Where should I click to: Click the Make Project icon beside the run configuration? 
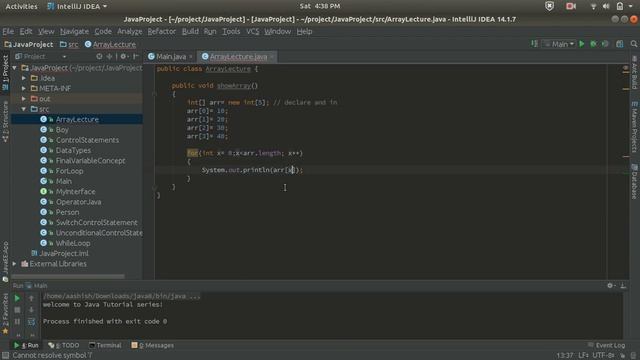(x=534, y=44)
